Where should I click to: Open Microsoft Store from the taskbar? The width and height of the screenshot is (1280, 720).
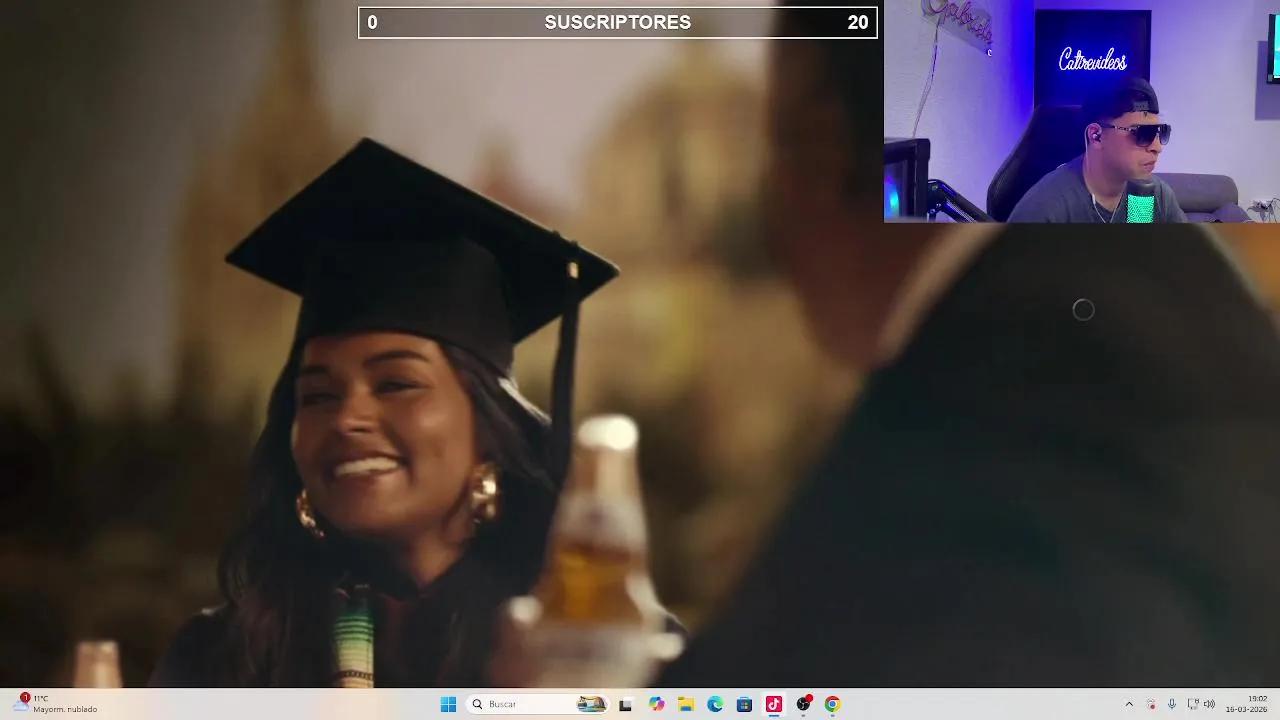(x=744, y=704)
